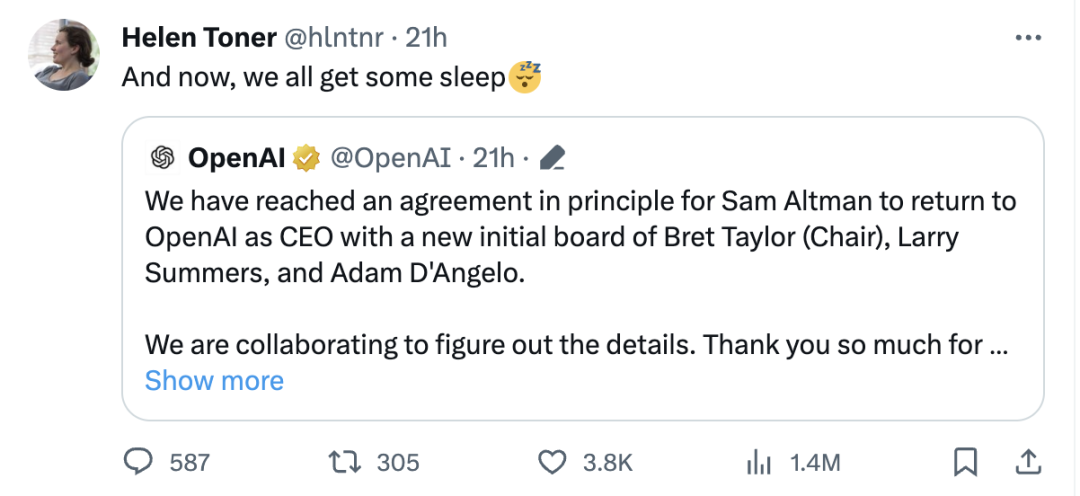
Task: Click OpenAI's gold verified badge
Action: pos(306,157)
